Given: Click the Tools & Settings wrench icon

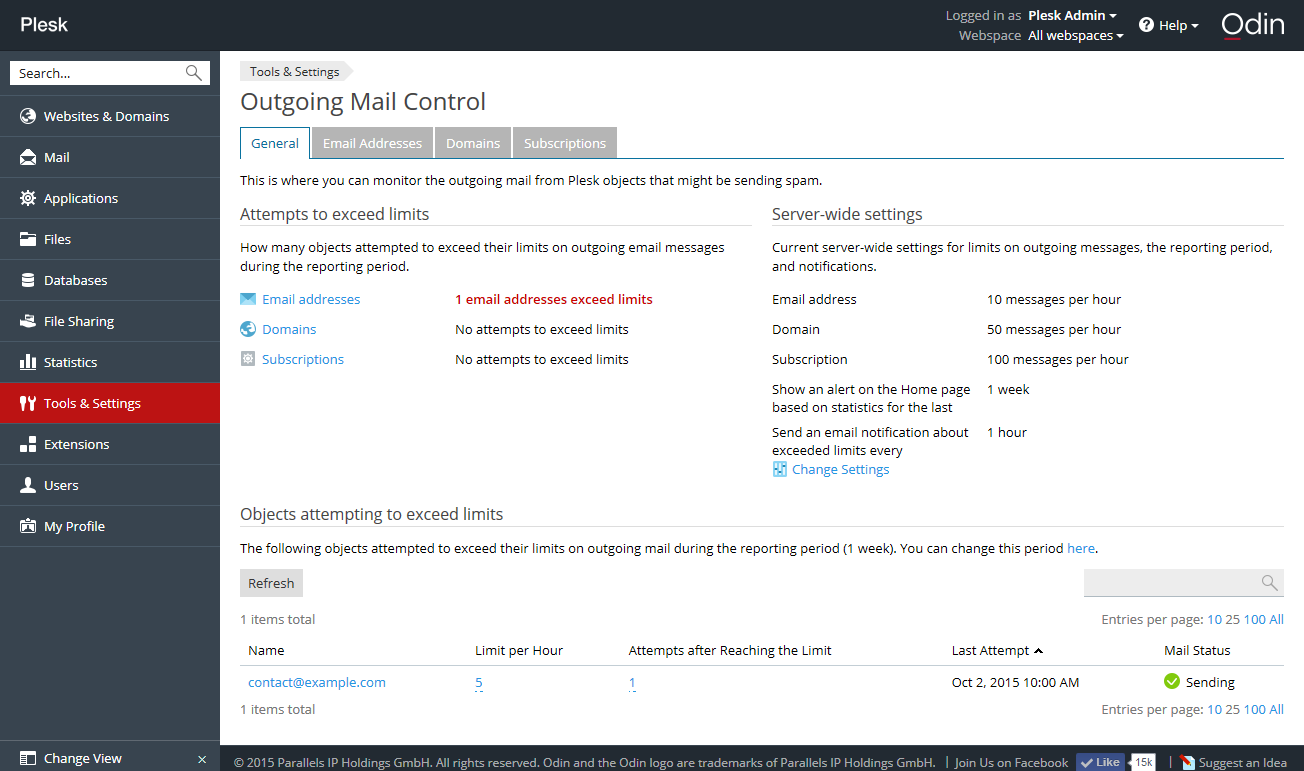Looking at the screenshot, I should (x=28, y=403).
